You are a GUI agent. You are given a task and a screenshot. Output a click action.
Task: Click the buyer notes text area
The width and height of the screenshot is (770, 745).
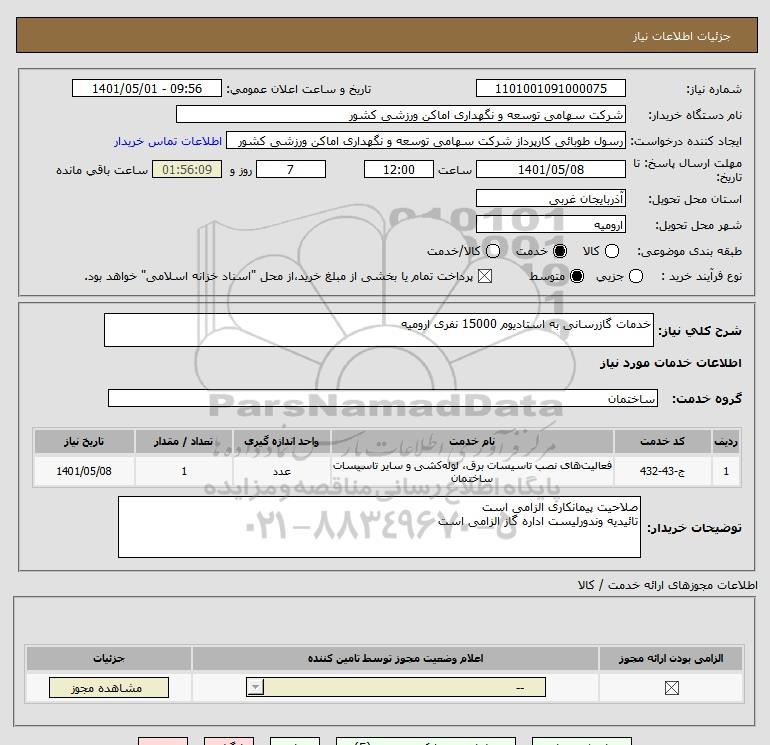coord(379,527)
